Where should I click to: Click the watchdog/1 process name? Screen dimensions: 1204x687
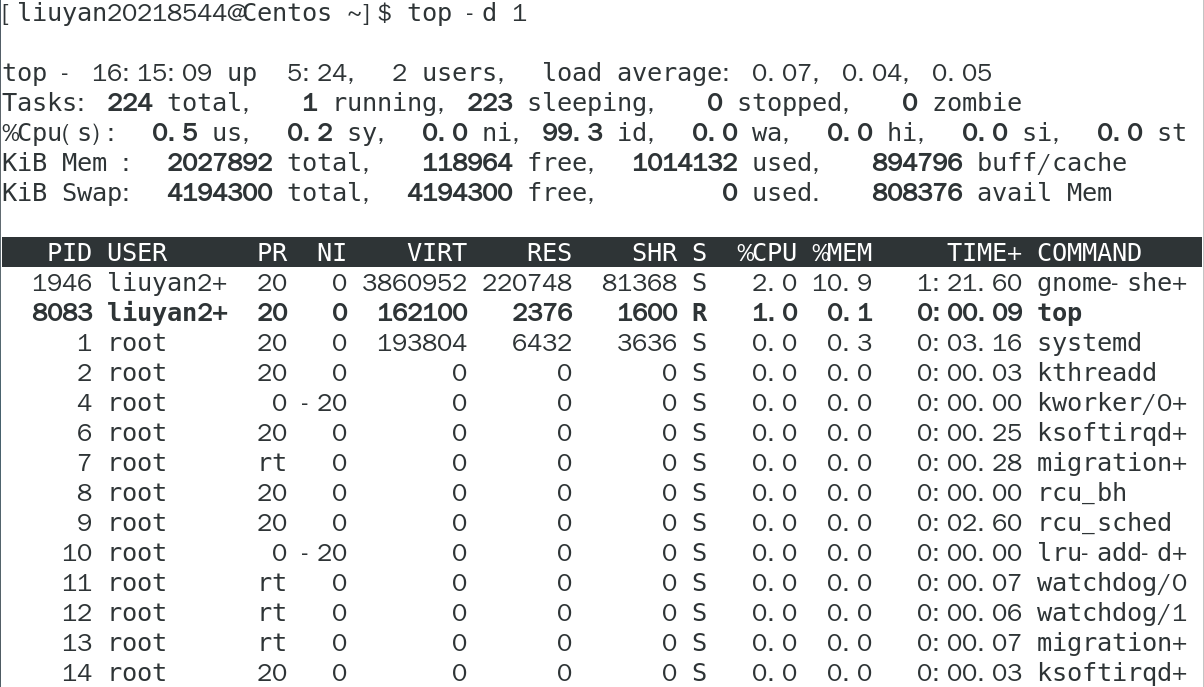(x=1111, y=613)
